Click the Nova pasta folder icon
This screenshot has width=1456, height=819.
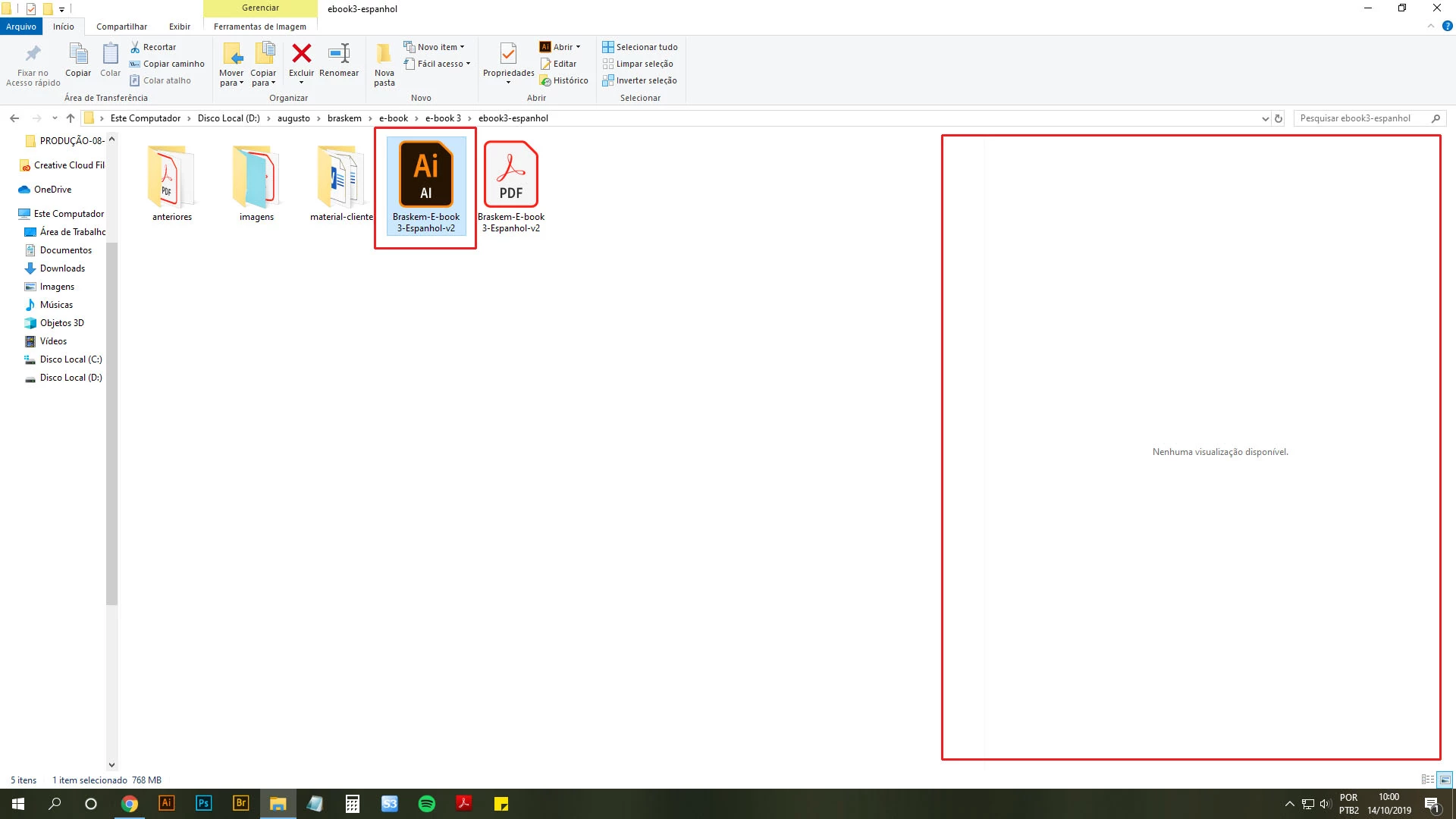(384, 54)
